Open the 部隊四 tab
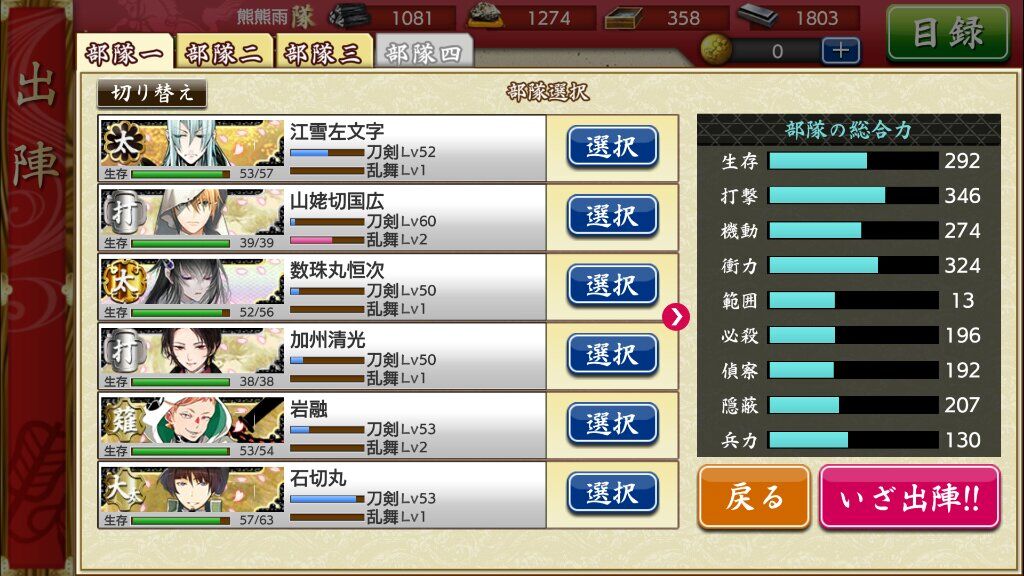 tap(423, 52)
